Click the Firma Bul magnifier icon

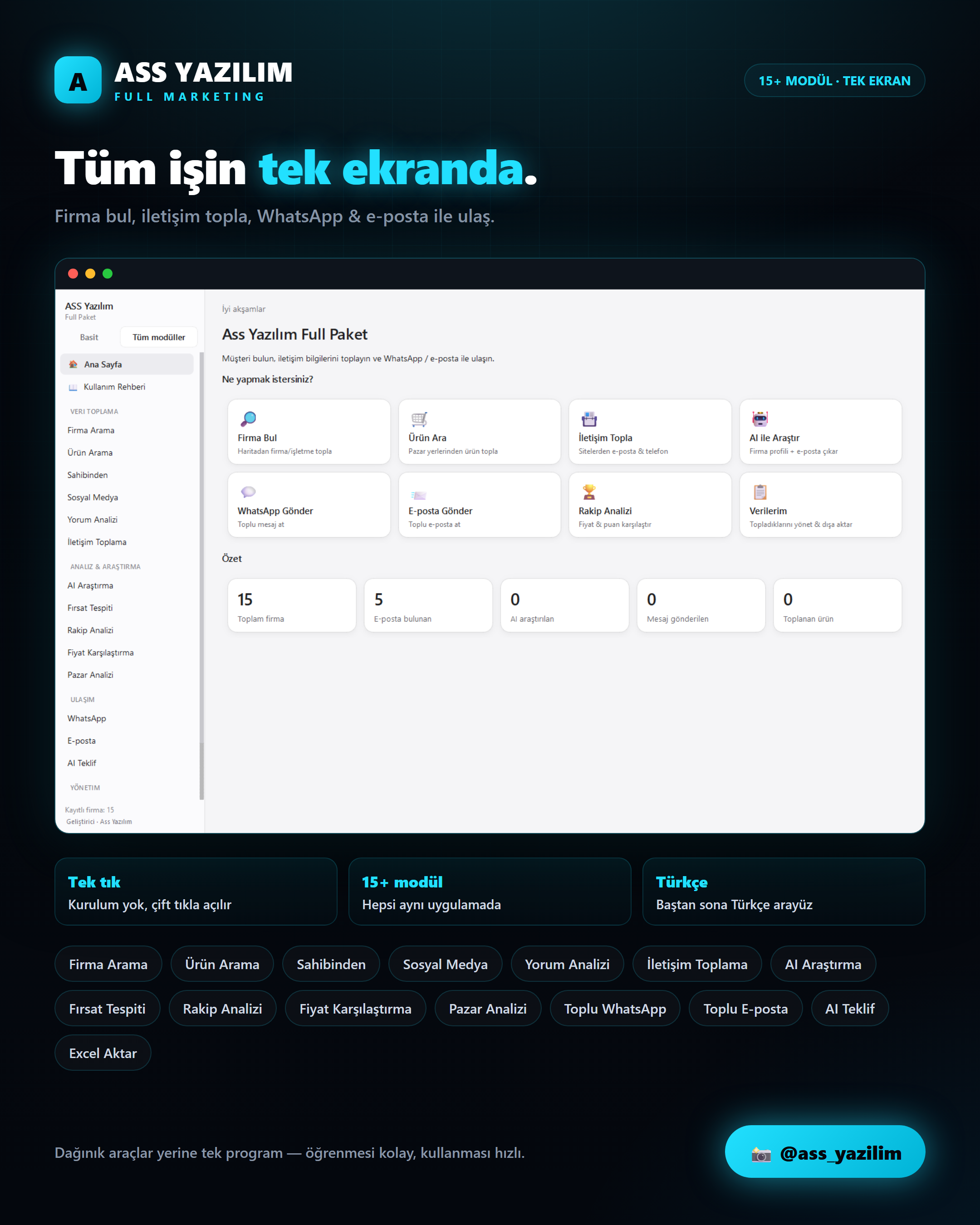tap(248, 419)
